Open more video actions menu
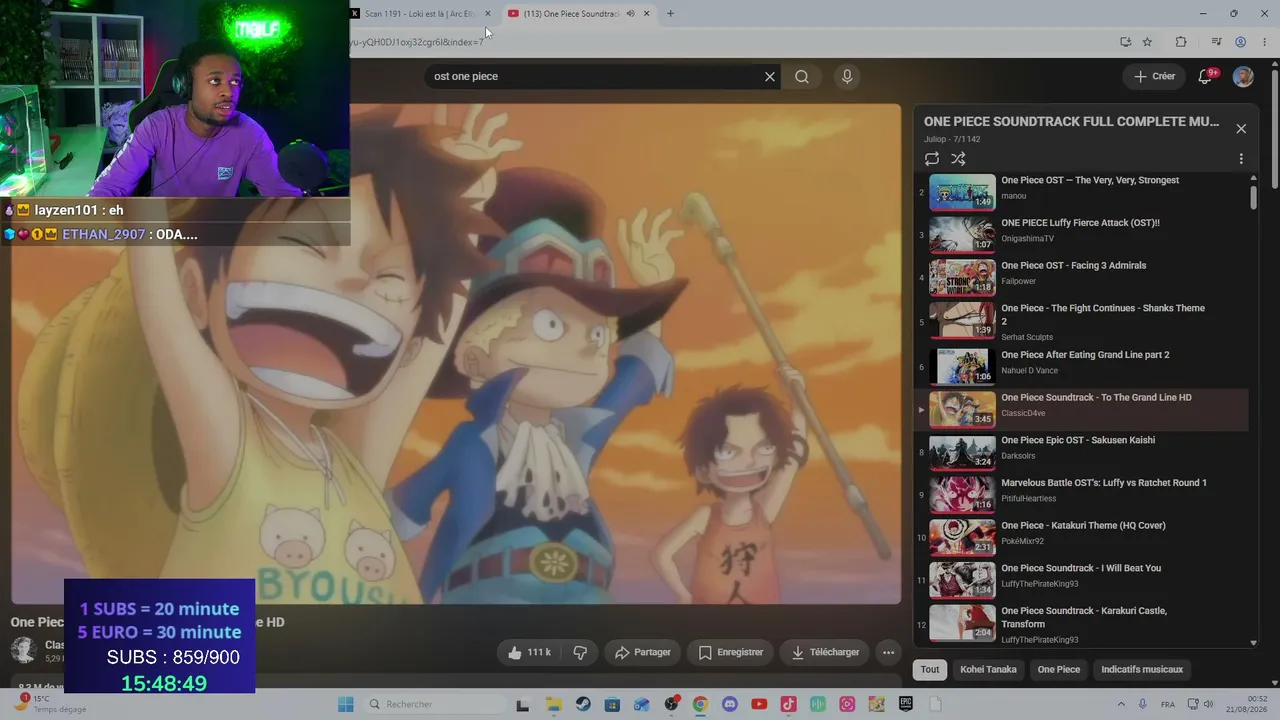The height and width of the screenshot is (720, 1280). pyautogui.click(x=888, y=652)
